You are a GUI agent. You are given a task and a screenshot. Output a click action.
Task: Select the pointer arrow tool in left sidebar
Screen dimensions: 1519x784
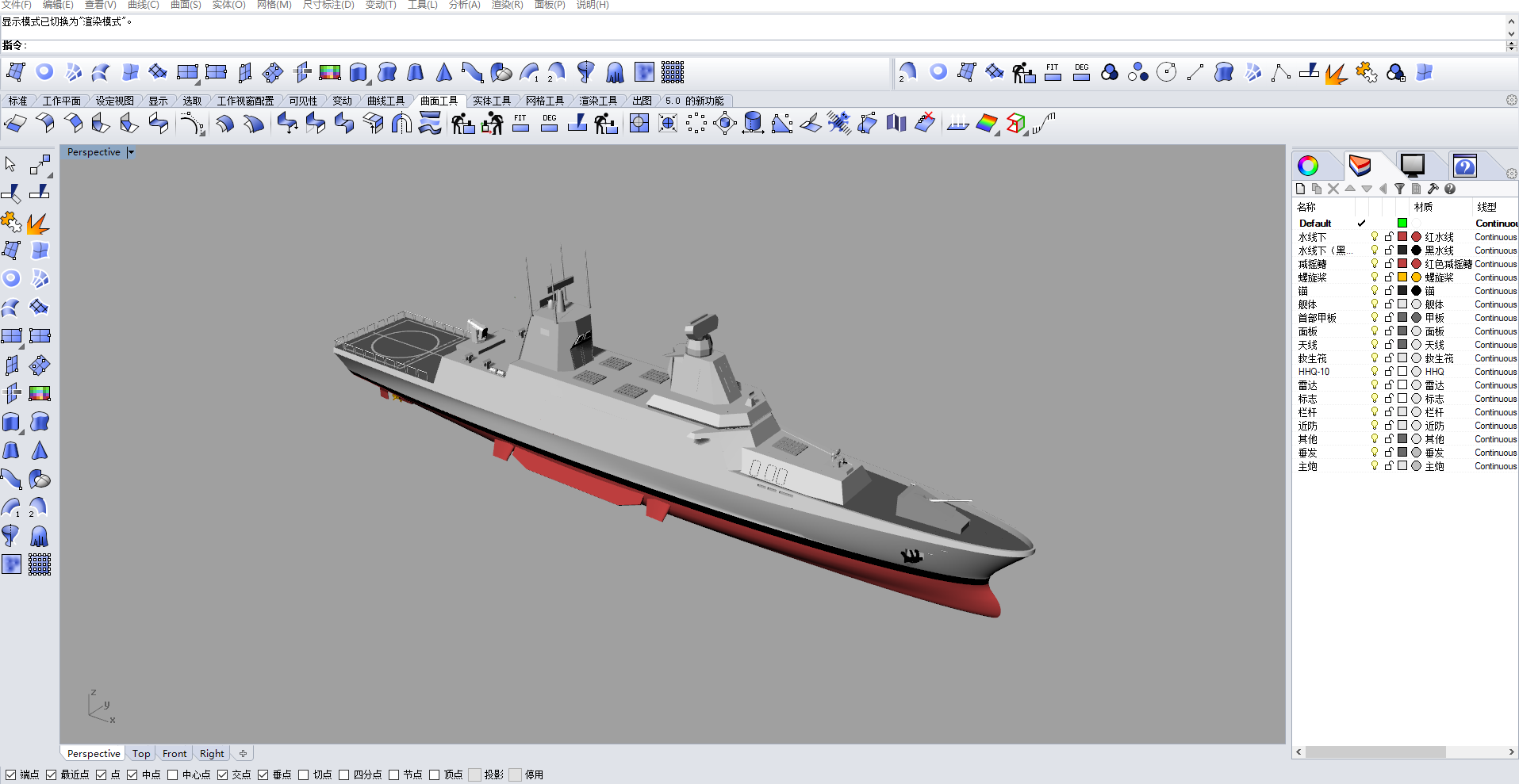pyautogui.click(x=10, y=164)
